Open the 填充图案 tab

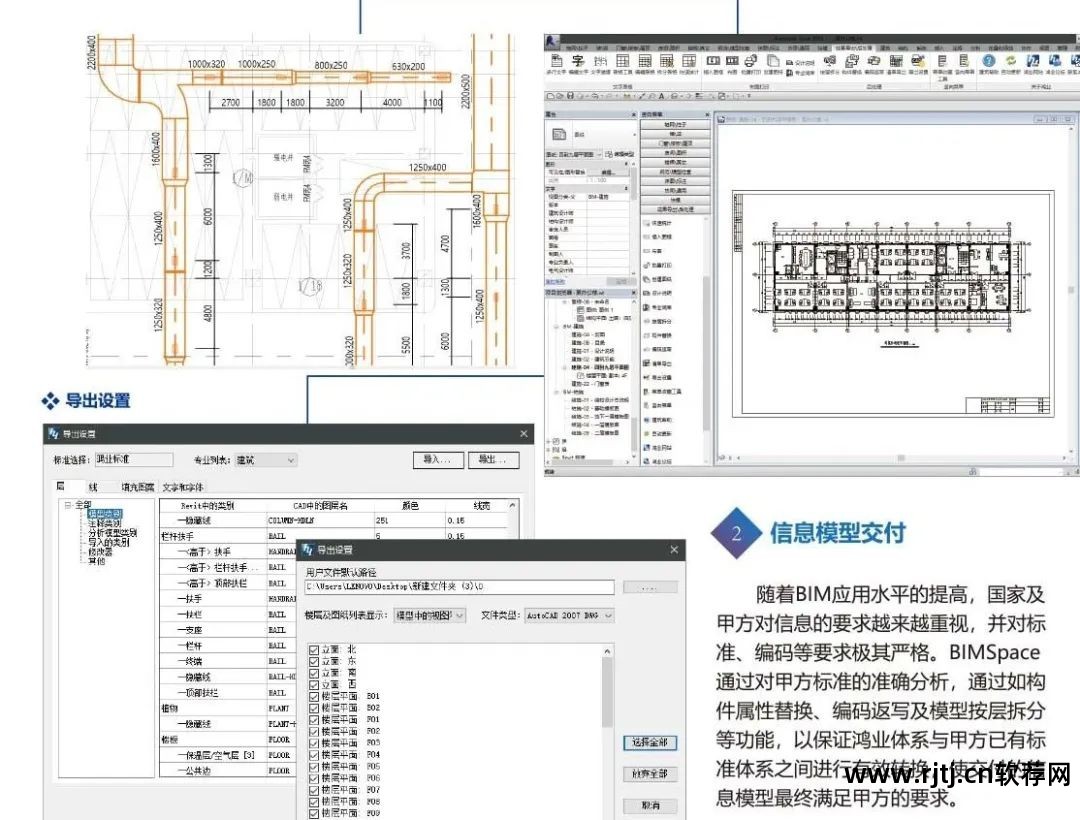point(138,487)
